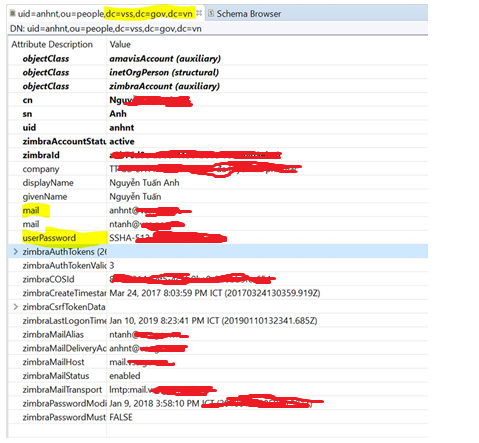Image resolution: width=479 pixels, height=443 pixels.
Task: Select amavisAccount (auxiliary) value
Action: [x=165, y=59]
